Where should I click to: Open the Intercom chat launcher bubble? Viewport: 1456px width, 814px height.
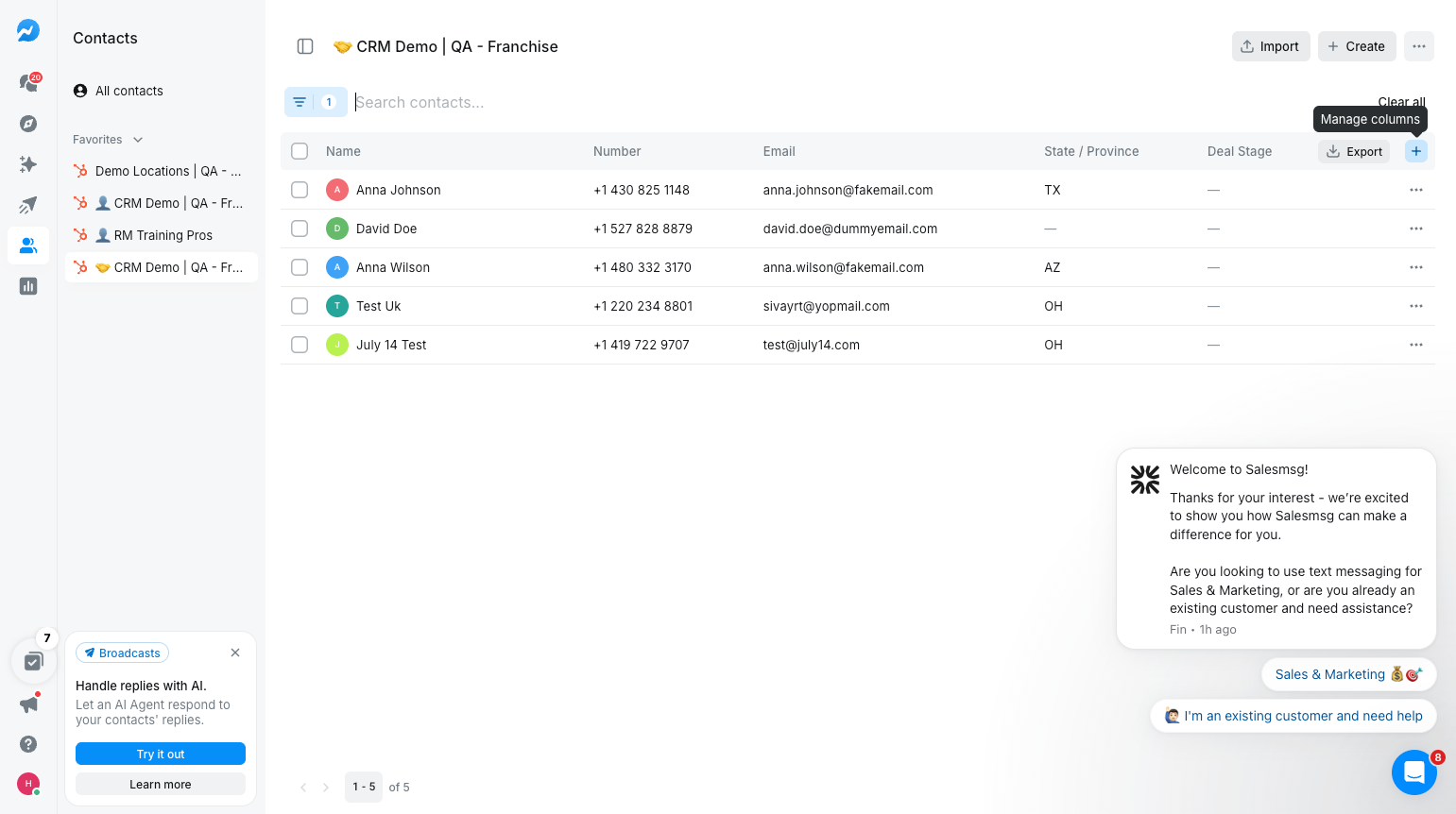coord(1414,772)
